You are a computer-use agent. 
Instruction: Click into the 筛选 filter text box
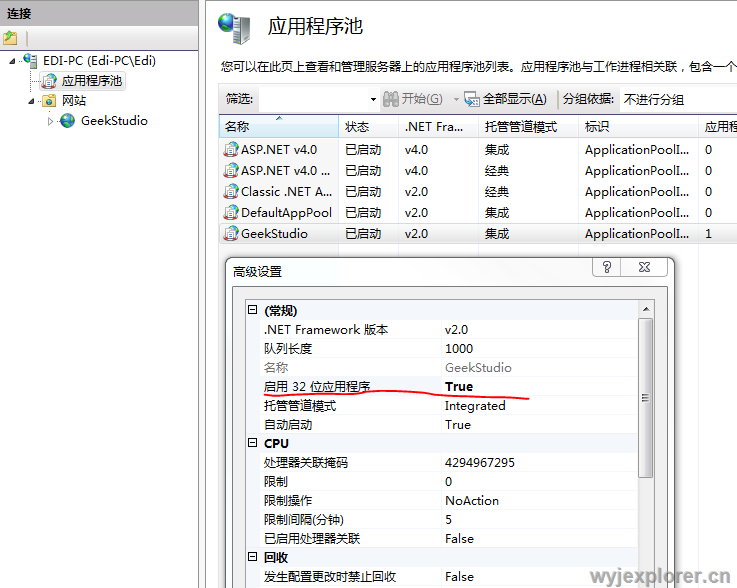(314, 99)
